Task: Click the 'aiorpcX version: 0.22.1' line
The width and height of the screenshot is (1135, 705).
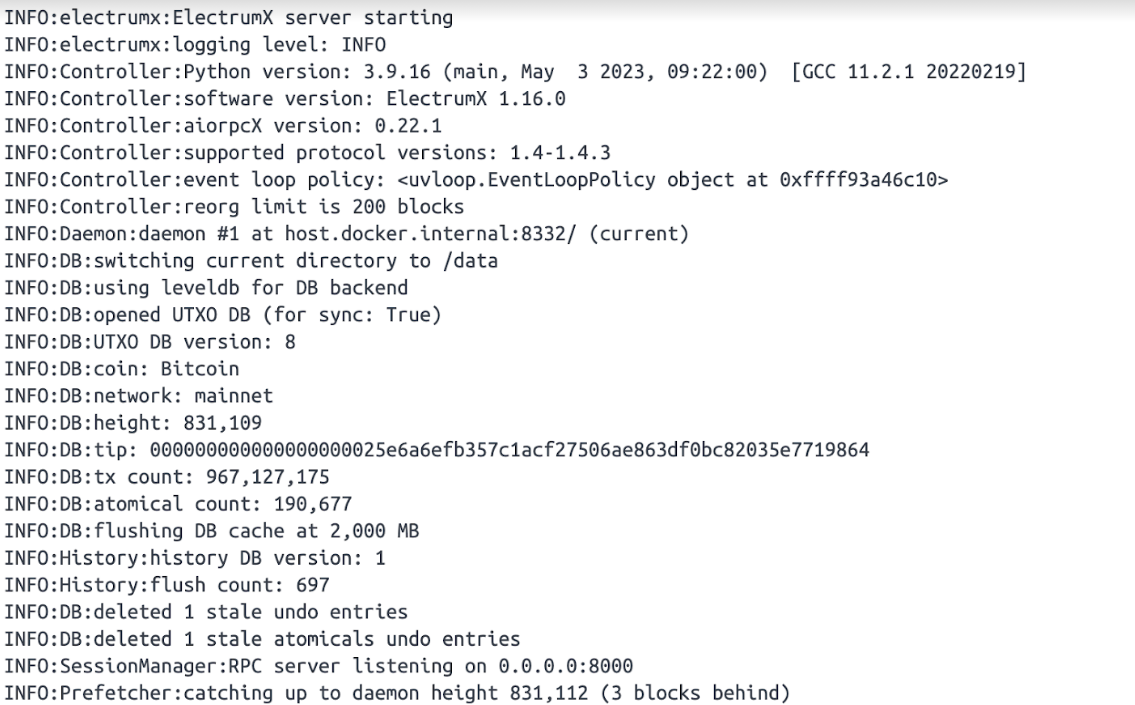Action: [x=223, y=126]
